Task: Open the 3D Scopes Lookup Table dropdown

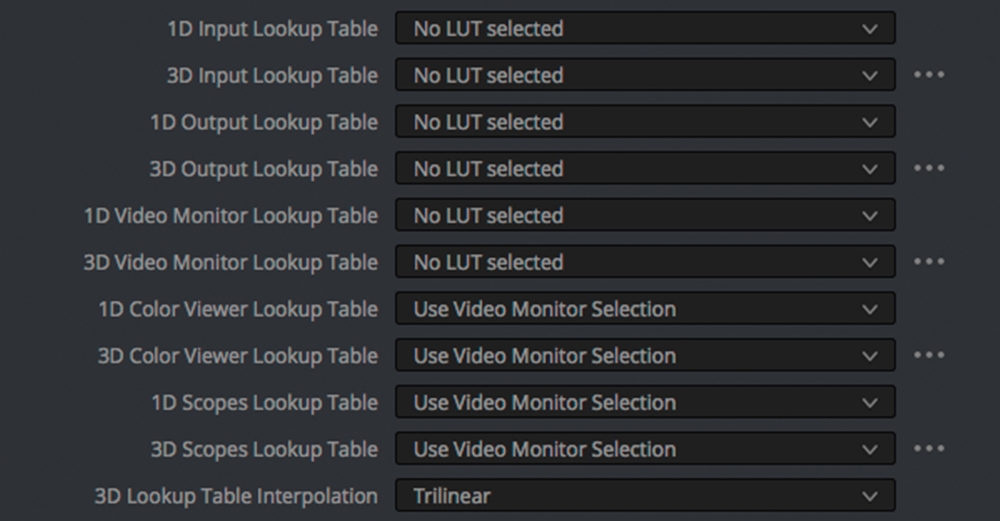Action: [645, 449]
